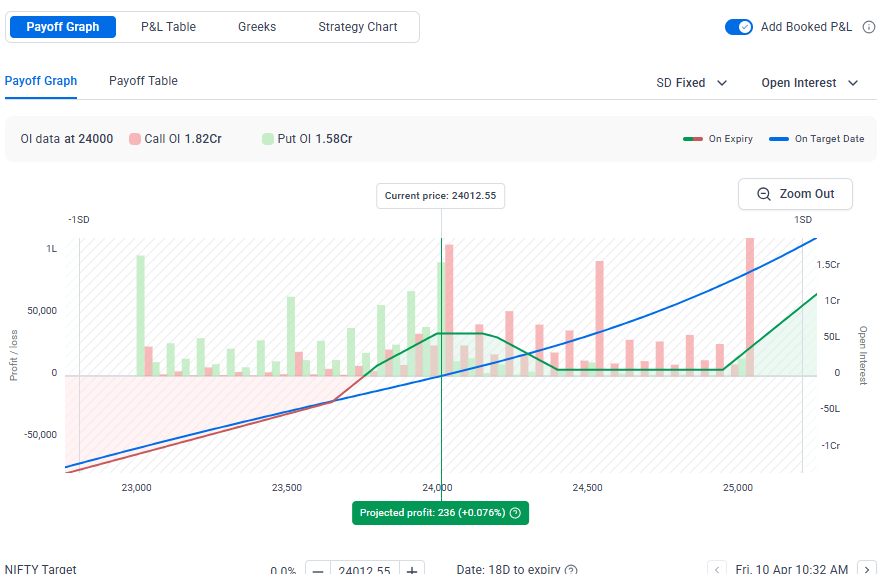Click the OI data at 24000 text
The height and width of the screenshot is (574, 888).
click(67, 139)
